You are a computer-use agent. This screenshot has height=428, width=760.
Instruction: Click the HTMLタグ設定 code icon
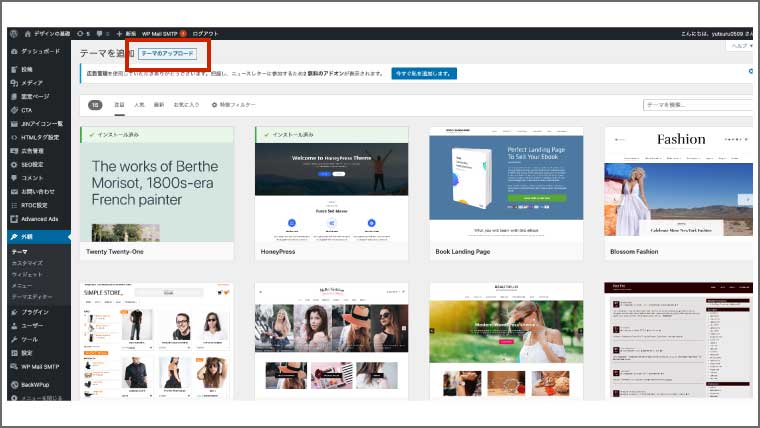coord(14,137)
